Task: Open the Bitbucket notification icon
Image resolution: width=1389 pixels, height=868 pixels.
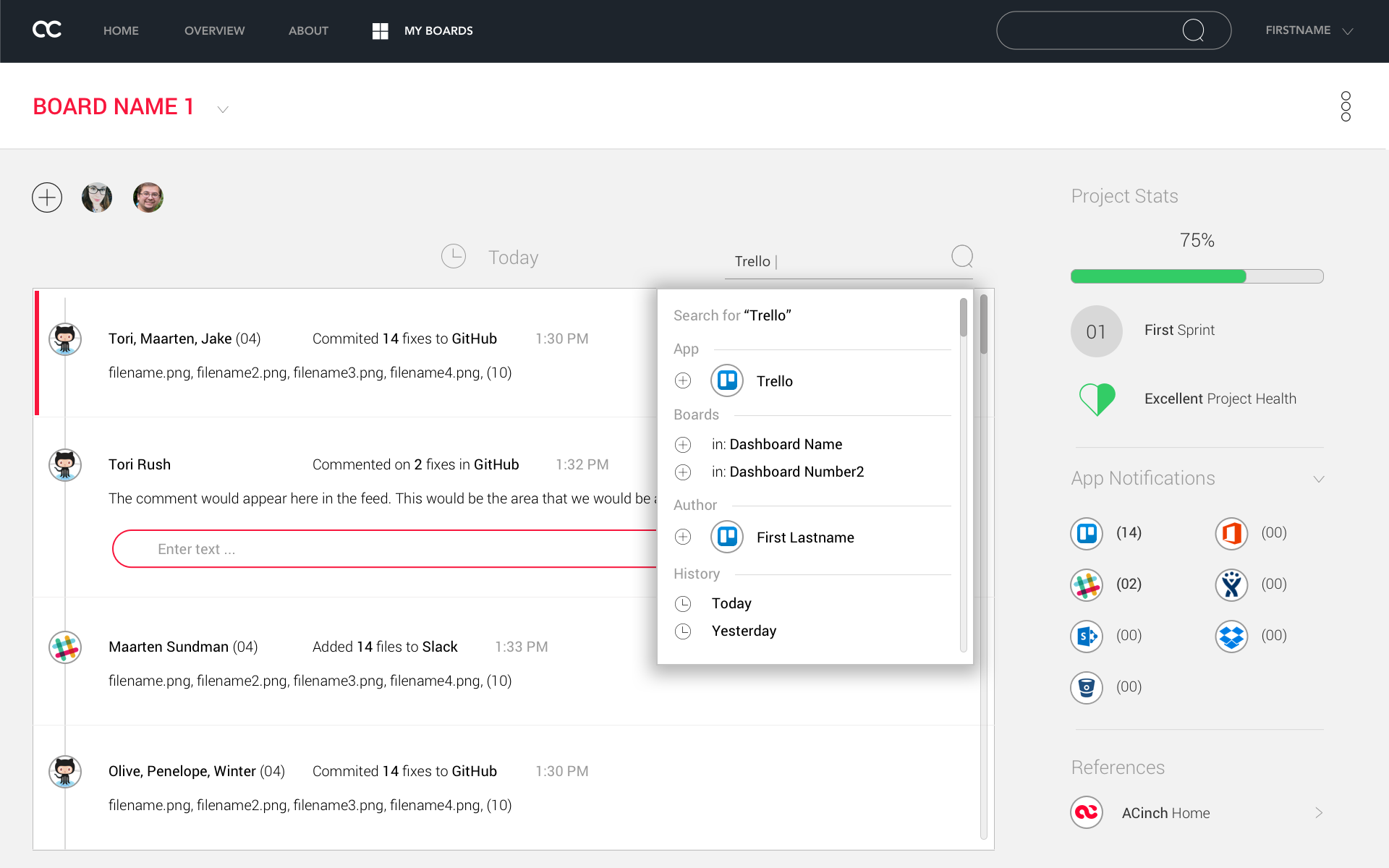Action: 1087,688
